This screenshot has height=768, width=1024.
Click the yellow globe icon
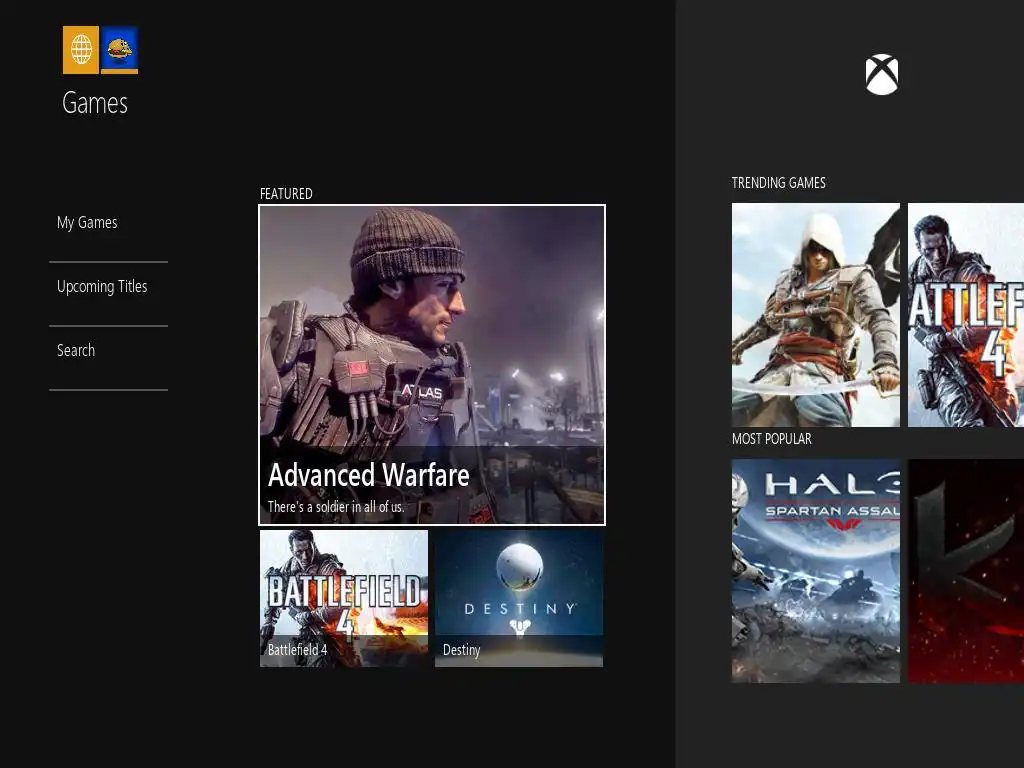(81, 50)
